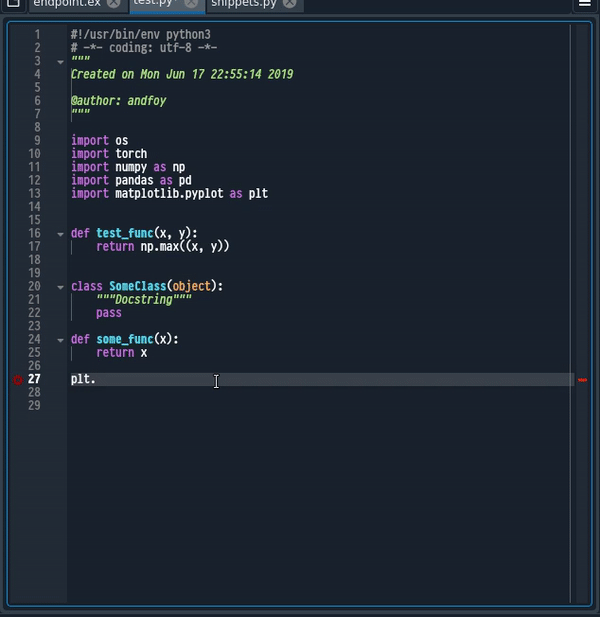Click line number 27 in the gutter
Screen dimensions: 600x617
34,379
